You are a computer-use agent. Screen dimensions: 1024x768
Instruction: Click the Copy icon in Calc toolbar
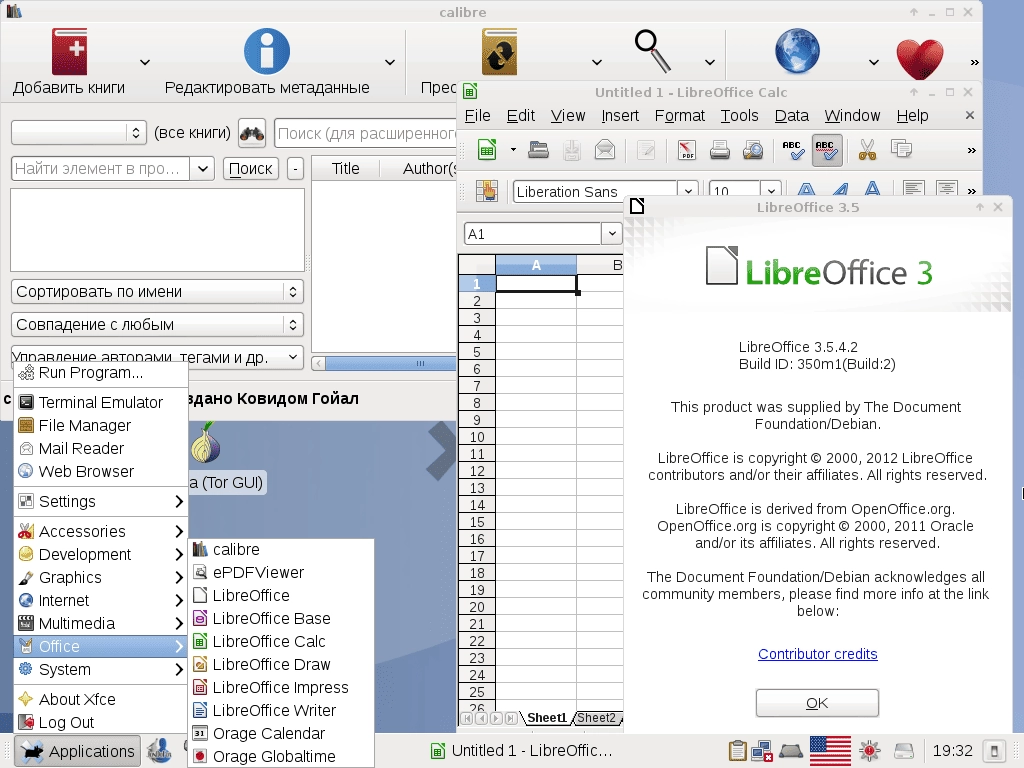pos(901,150)
